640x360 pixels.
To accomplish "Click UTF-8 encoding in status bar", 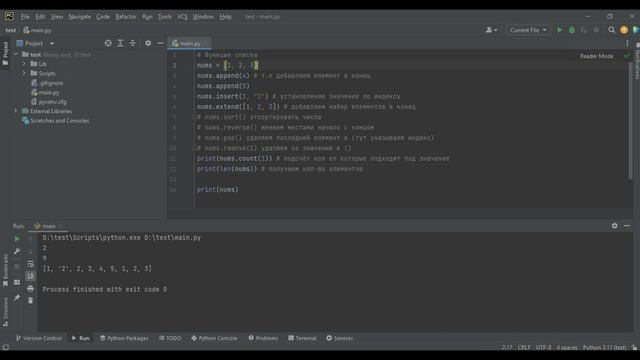I will click(543, 348).
